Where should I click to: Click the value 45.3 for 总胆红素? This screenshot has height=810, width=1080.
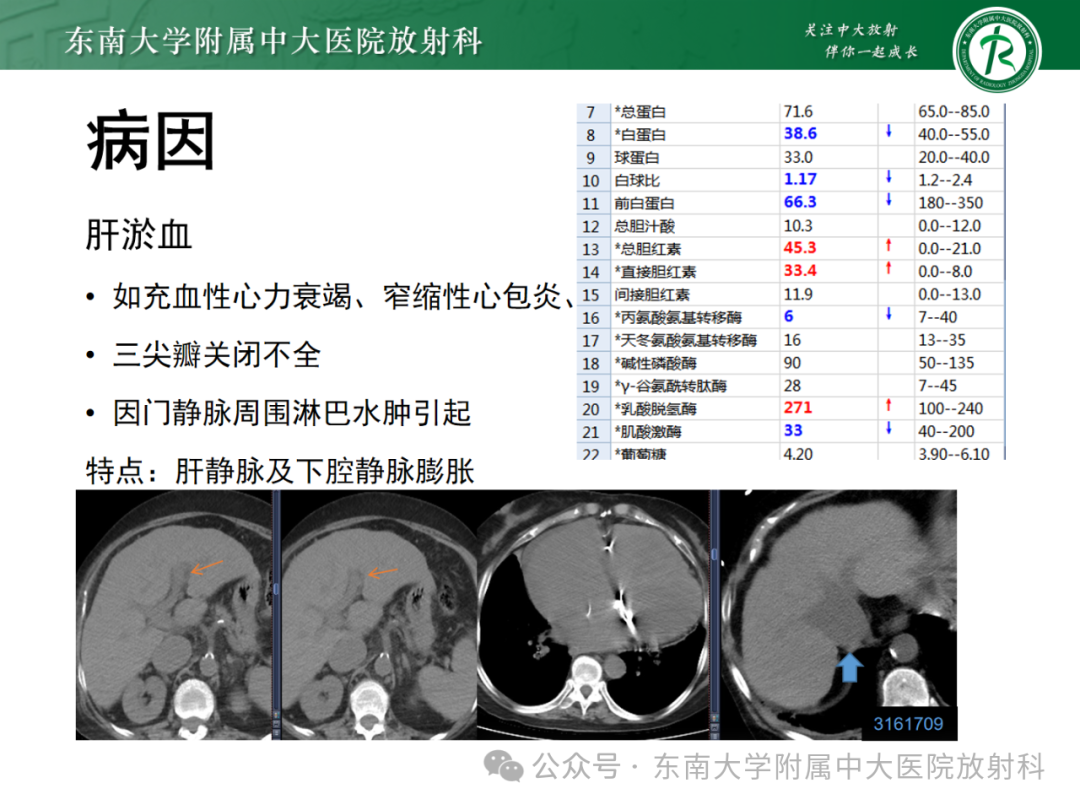[800, 247]
